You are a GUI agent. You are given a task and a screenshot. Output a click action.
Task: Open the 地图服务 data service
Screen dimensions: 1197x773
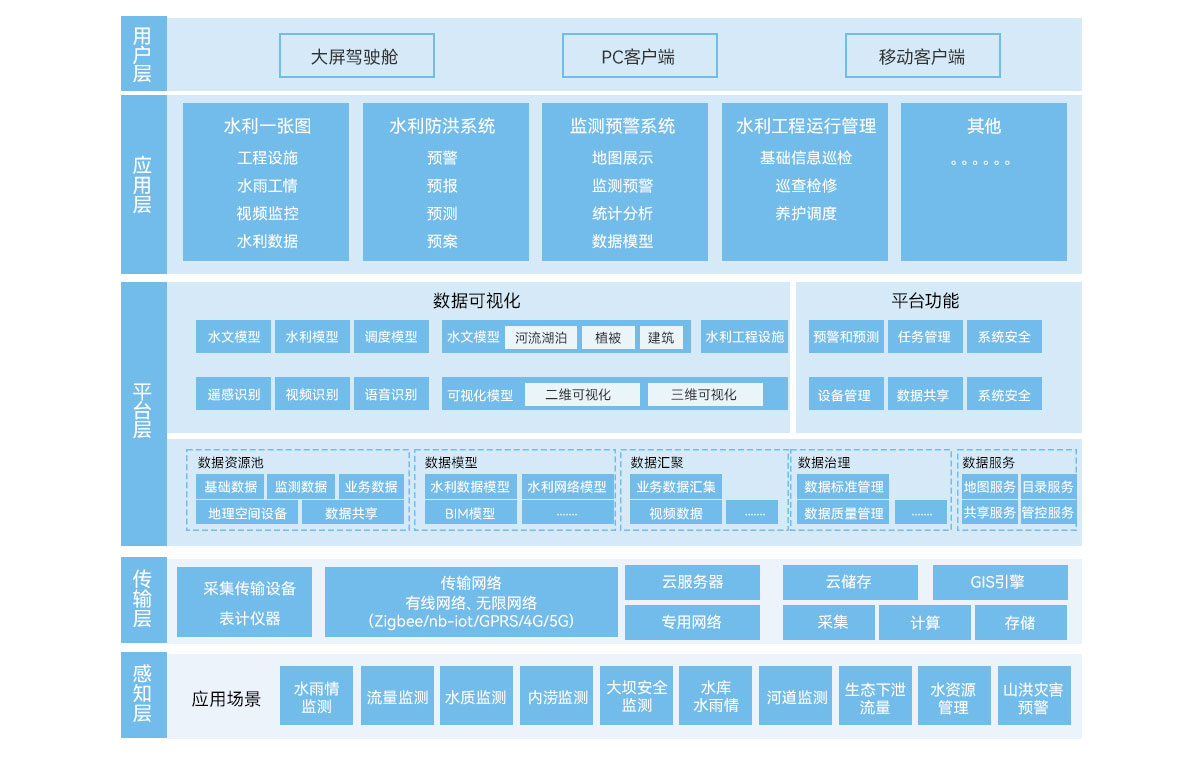(989, 487)
